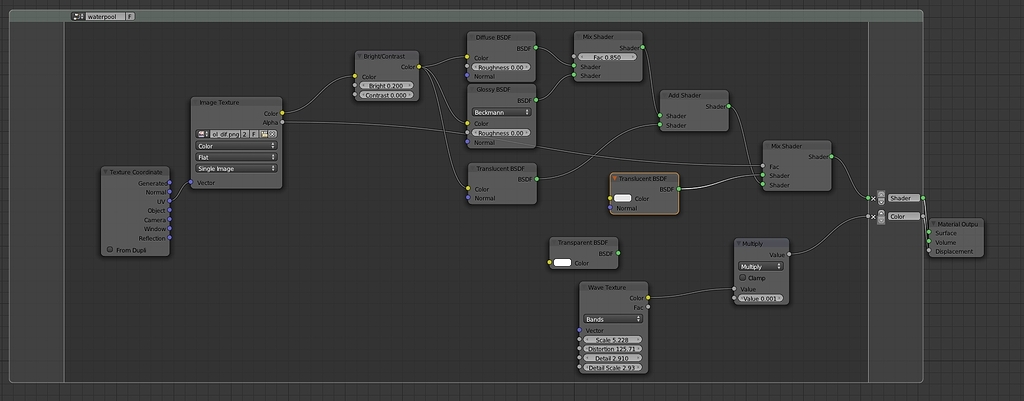This screenshot has width=1024, height=401.
Task: Select the Add Shader node by its header
Action: 694,95
